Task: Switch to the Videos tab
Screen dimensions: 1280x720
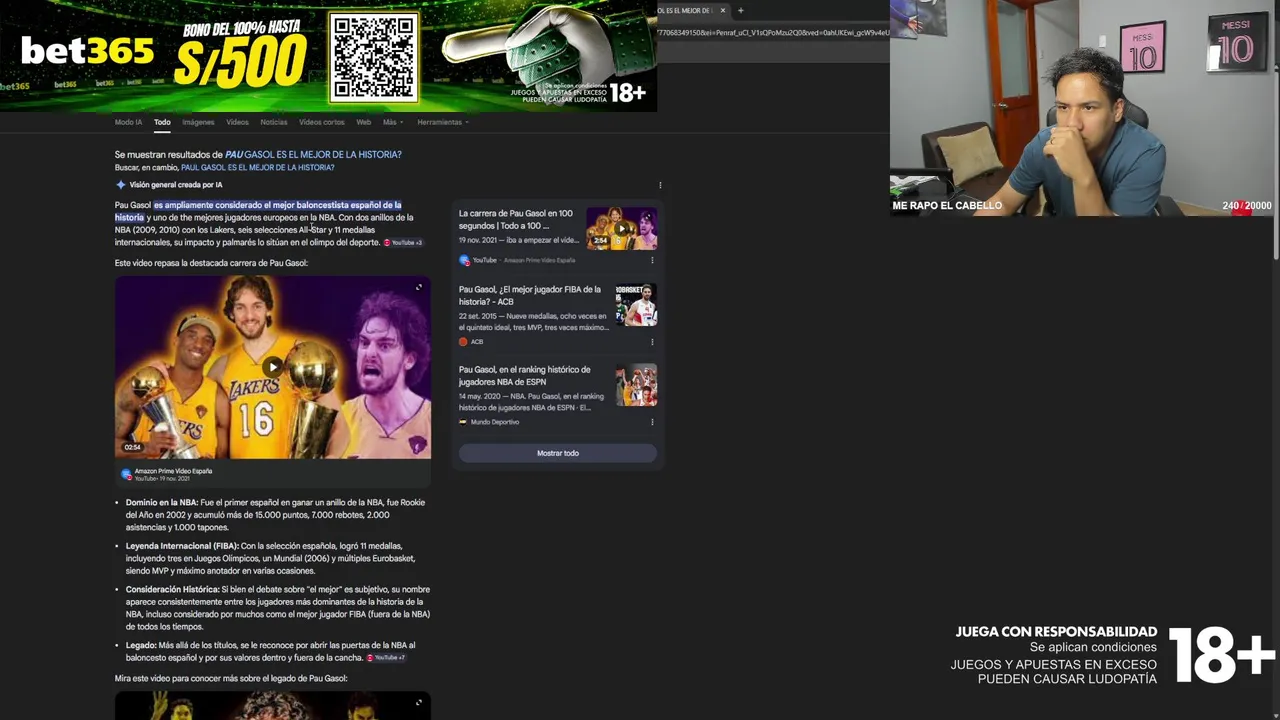Action: click(x=237, y=122)
